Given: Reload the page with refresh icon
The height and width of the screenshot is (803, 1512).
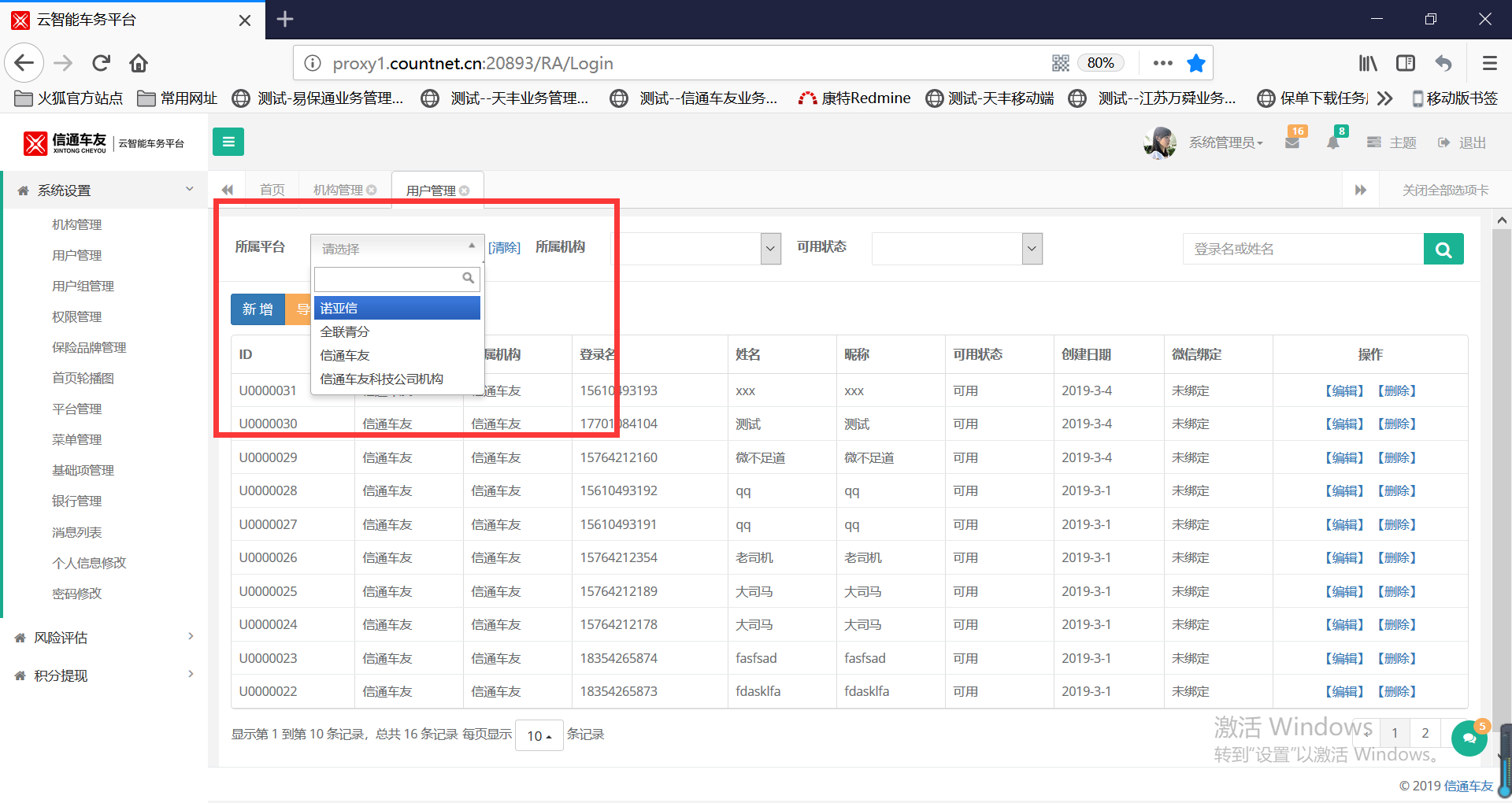Looking at the screenshot, I should [x=101, y=63].
